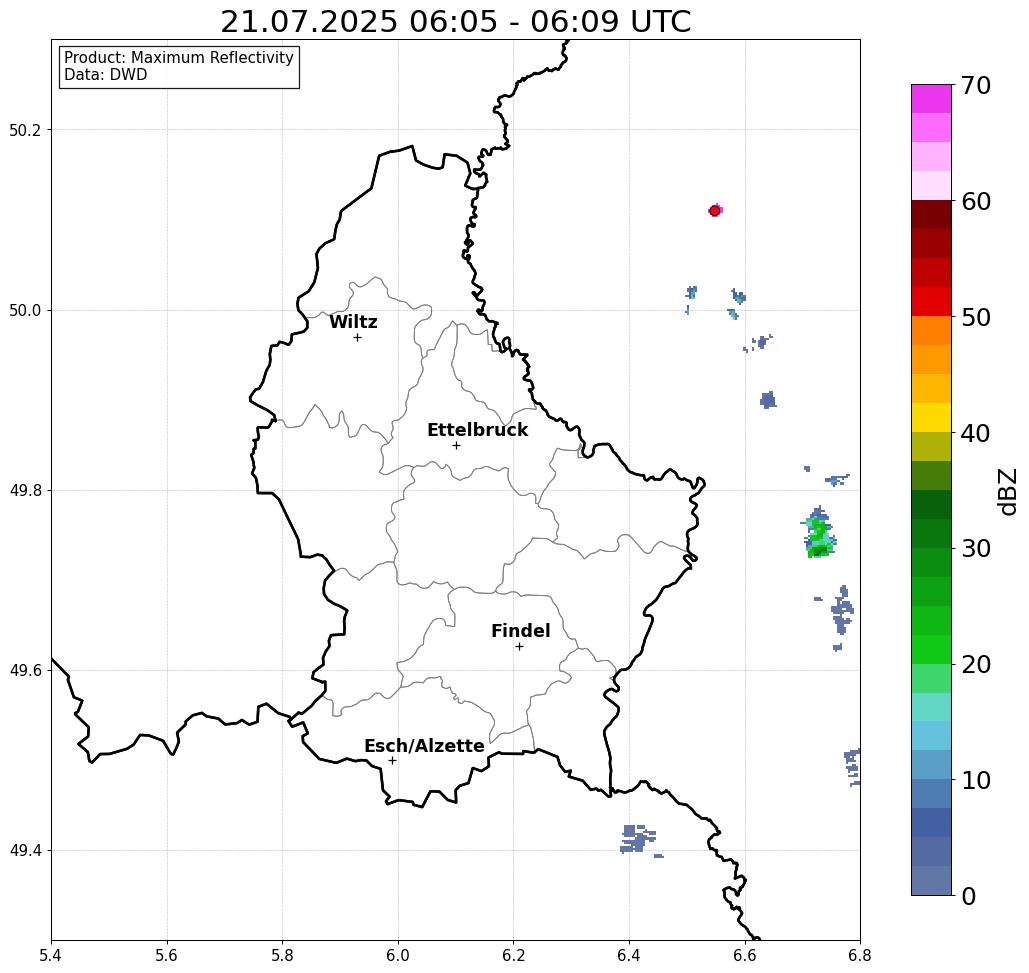Click the red high-reflectivity dot on the map
Viewport: 1029px width, 973px height.
(715, 211)
